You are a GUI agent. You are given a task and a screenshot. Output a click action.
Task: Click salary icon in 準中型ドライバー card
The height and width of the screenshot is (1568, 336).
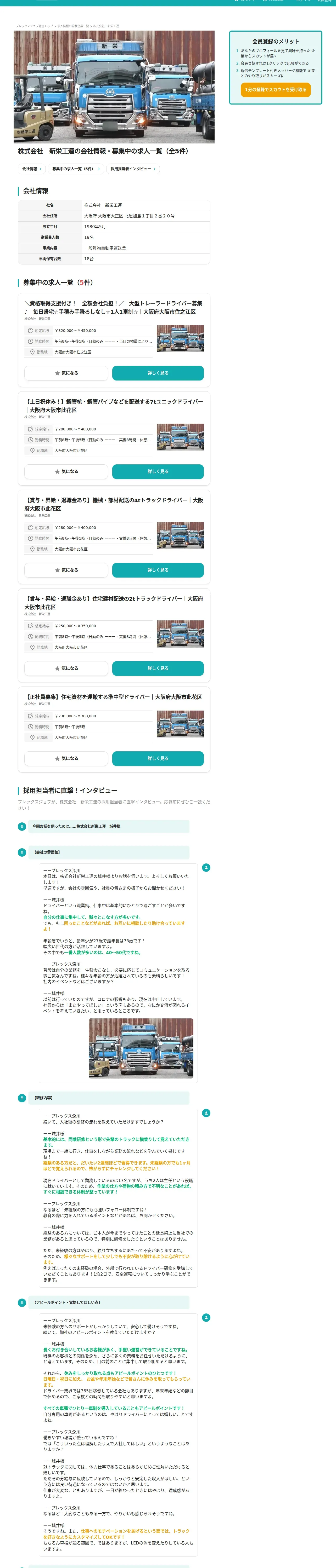click(x=31, y=716)
